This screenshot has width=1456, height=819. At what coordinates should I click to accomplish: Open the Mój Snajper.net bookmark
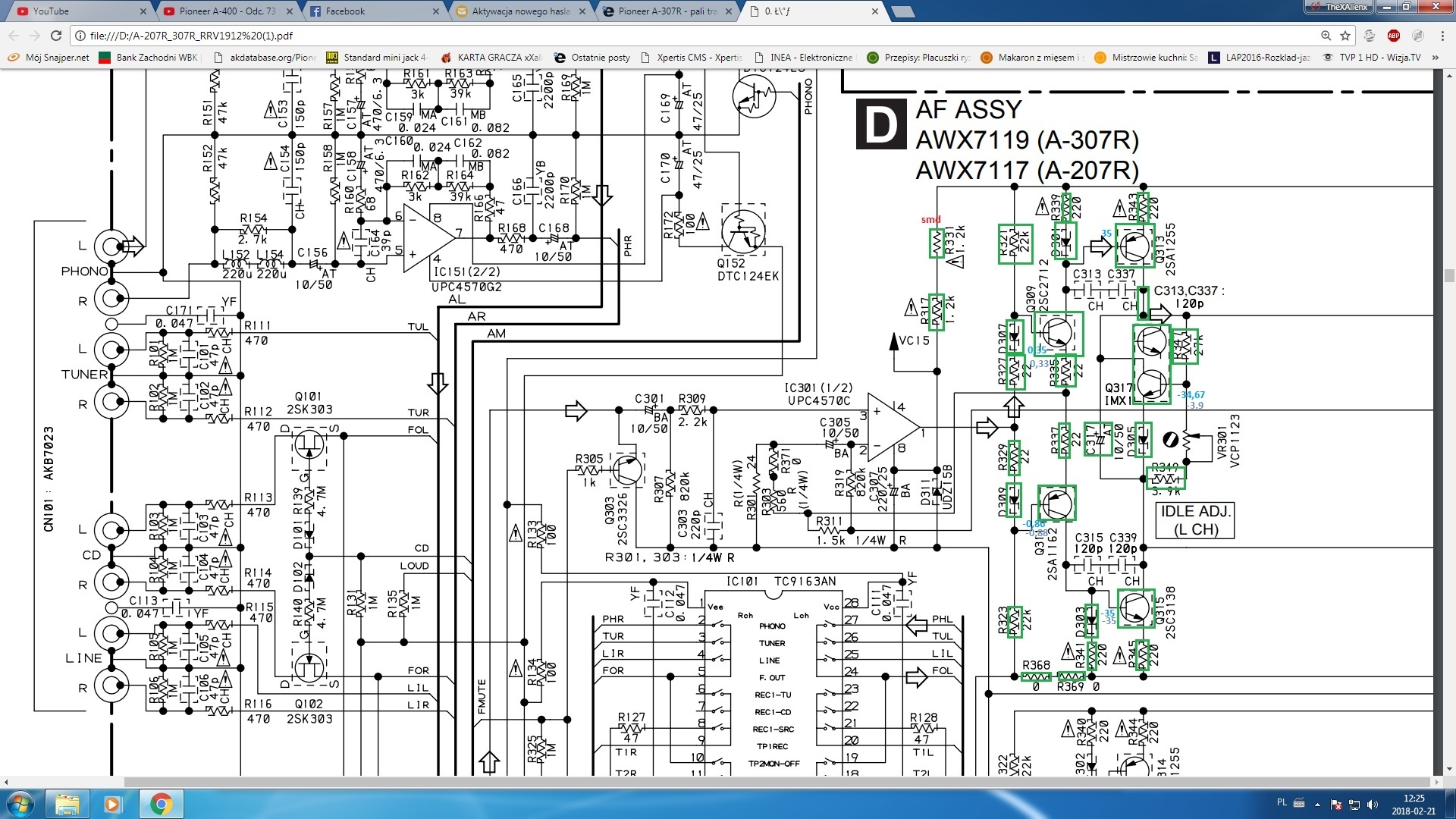[x=49, y=57]
